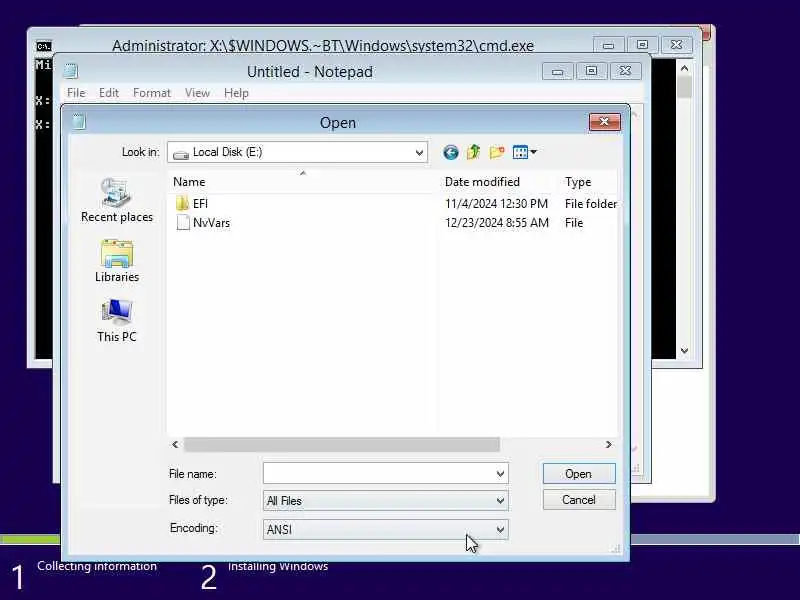
Task: Open Notepad Format menu
Action: [x=152, y=93]
